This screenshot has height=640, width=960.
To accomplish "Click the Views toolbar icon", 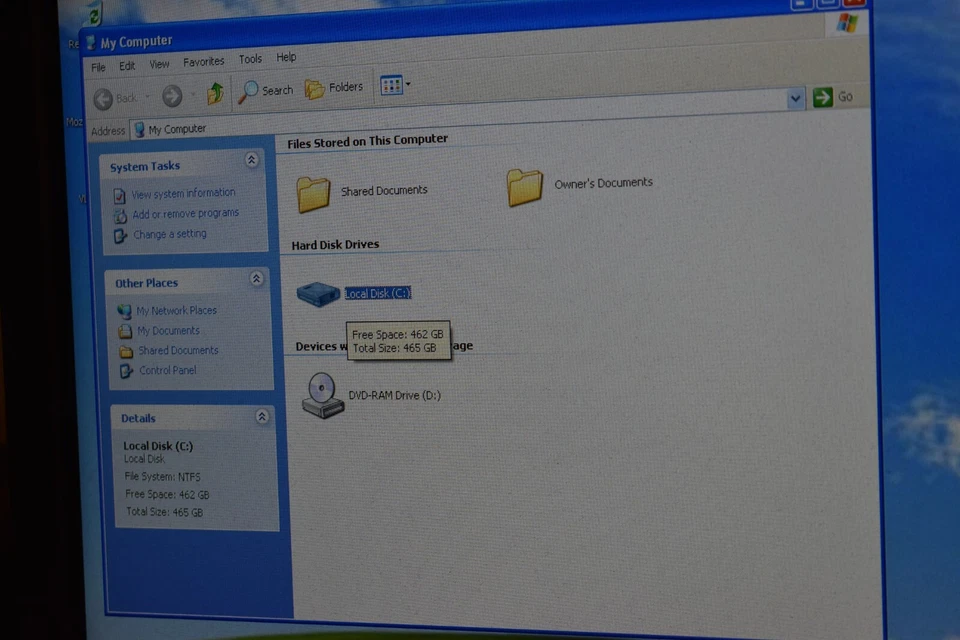I will pyautogui.click(x=390, y=85).
